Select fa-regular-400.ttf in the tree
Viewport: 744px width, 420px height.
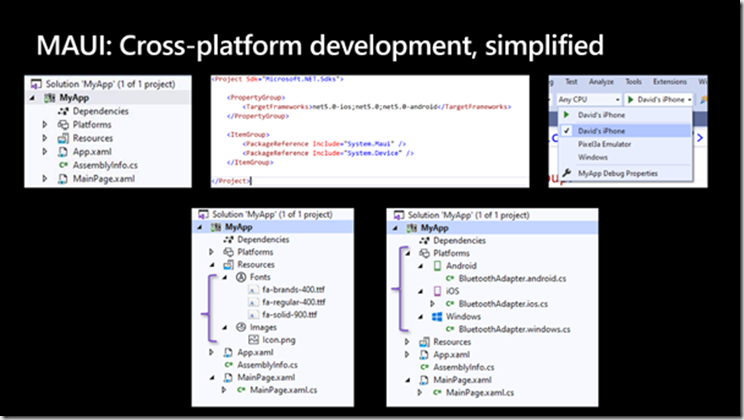[x=294, y=302]
